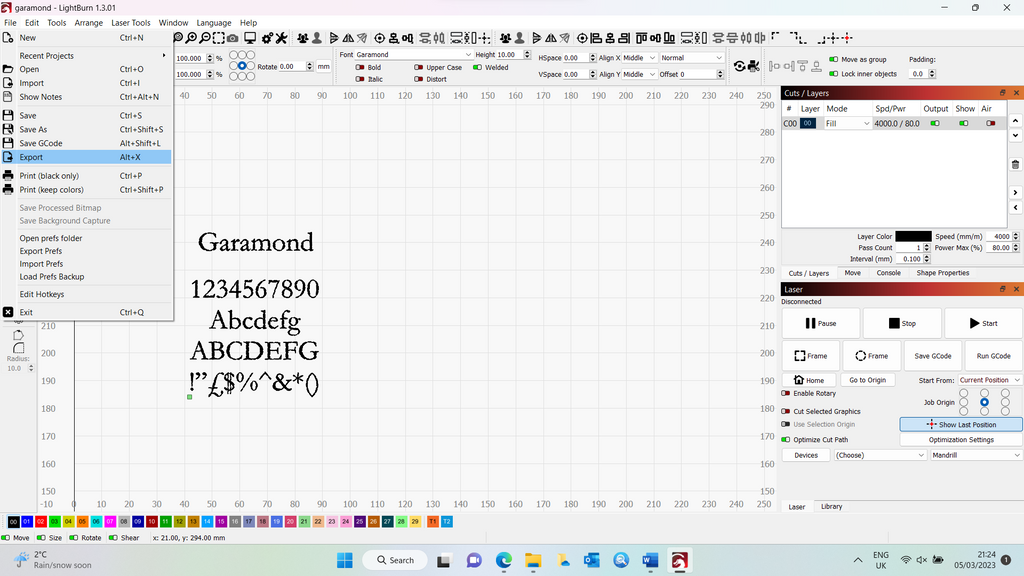This screenshot has width=1024, height=576.
Task: Click the Optimization Settings button
Action: 961,439
